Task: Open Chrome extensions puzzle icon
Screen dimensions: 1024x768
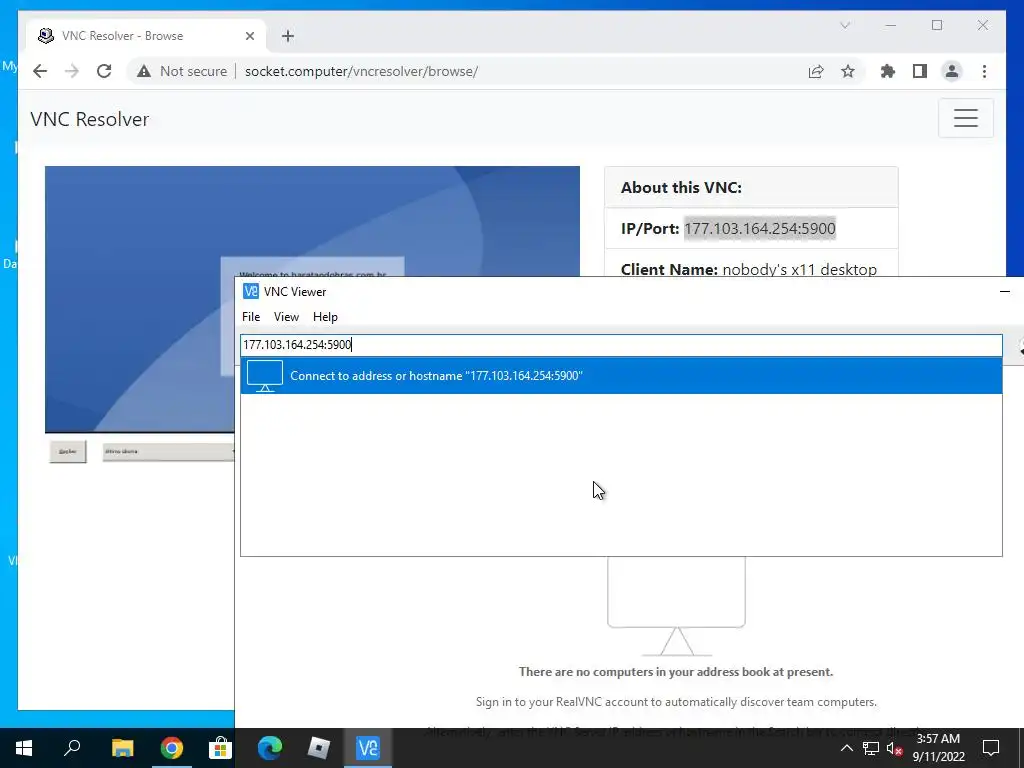Action: click(x=888, y=71)
